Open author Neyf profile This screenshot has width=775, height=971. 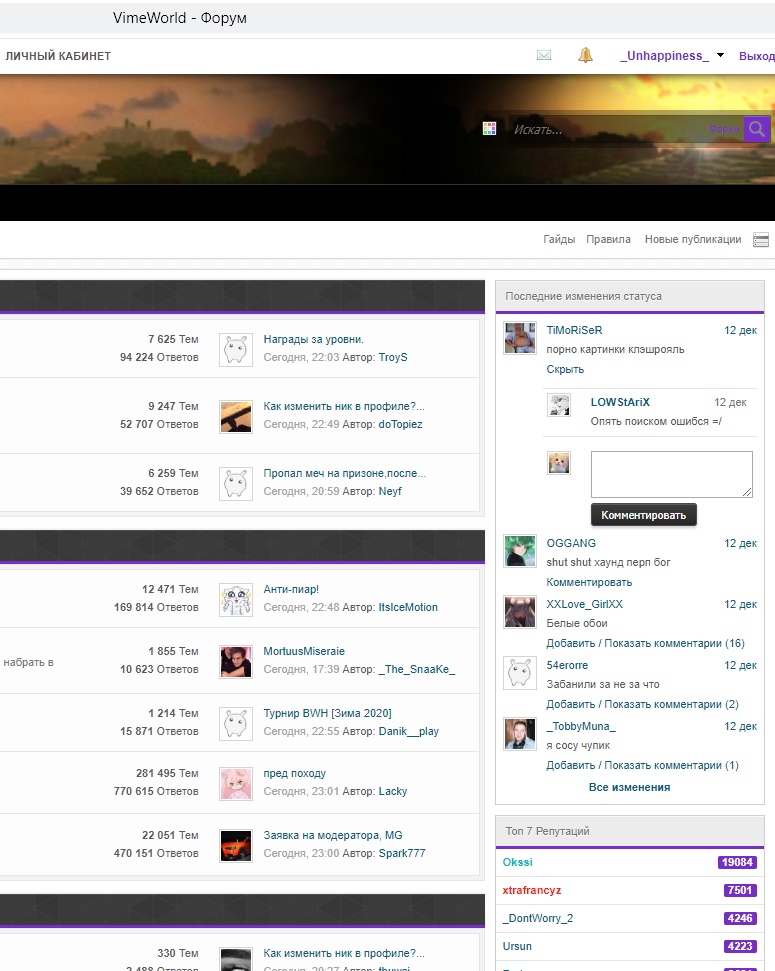(390, 491)
